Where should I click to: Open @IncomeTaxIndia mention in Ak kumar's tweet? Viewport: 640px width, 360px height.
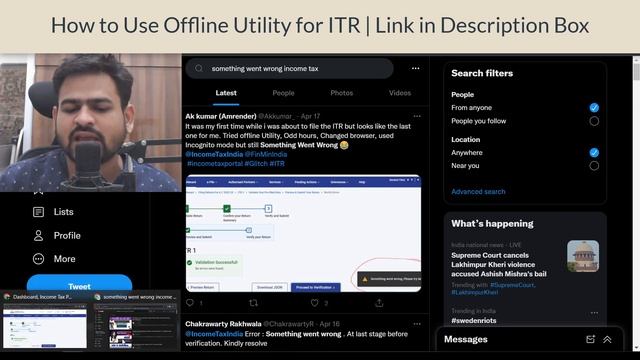pos(214,154)
